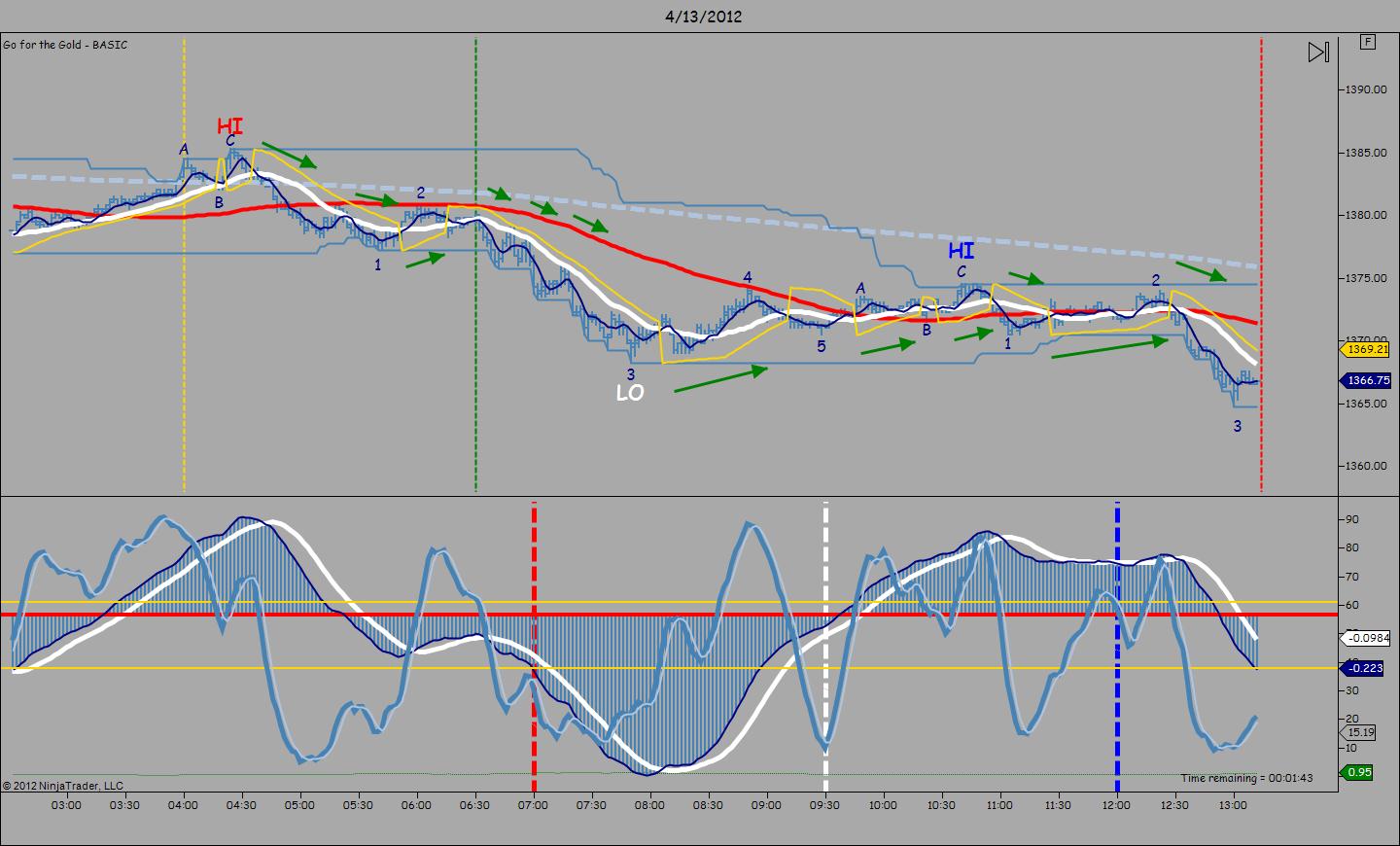Screen dimensions: 1400x846
Task: Click the small F button above the price axis
Action: click(x=1368, y=42)
